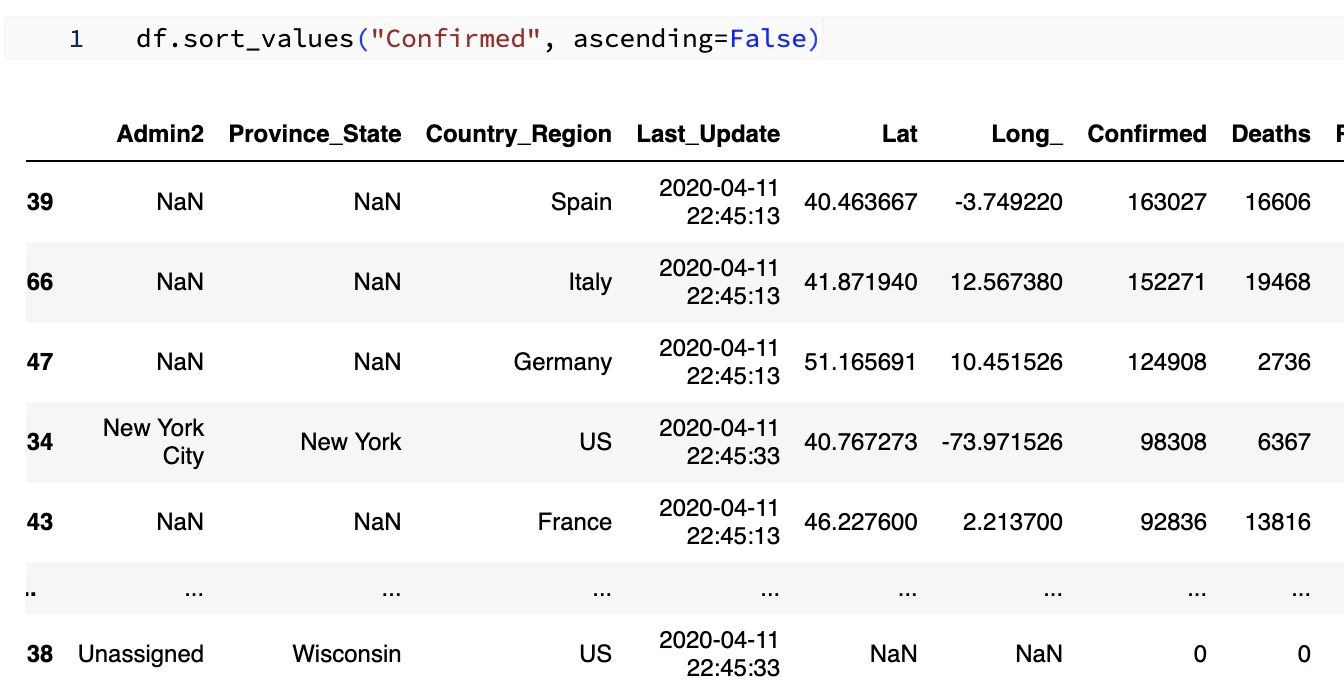Click latitude value 41.871940

(861, 282)
